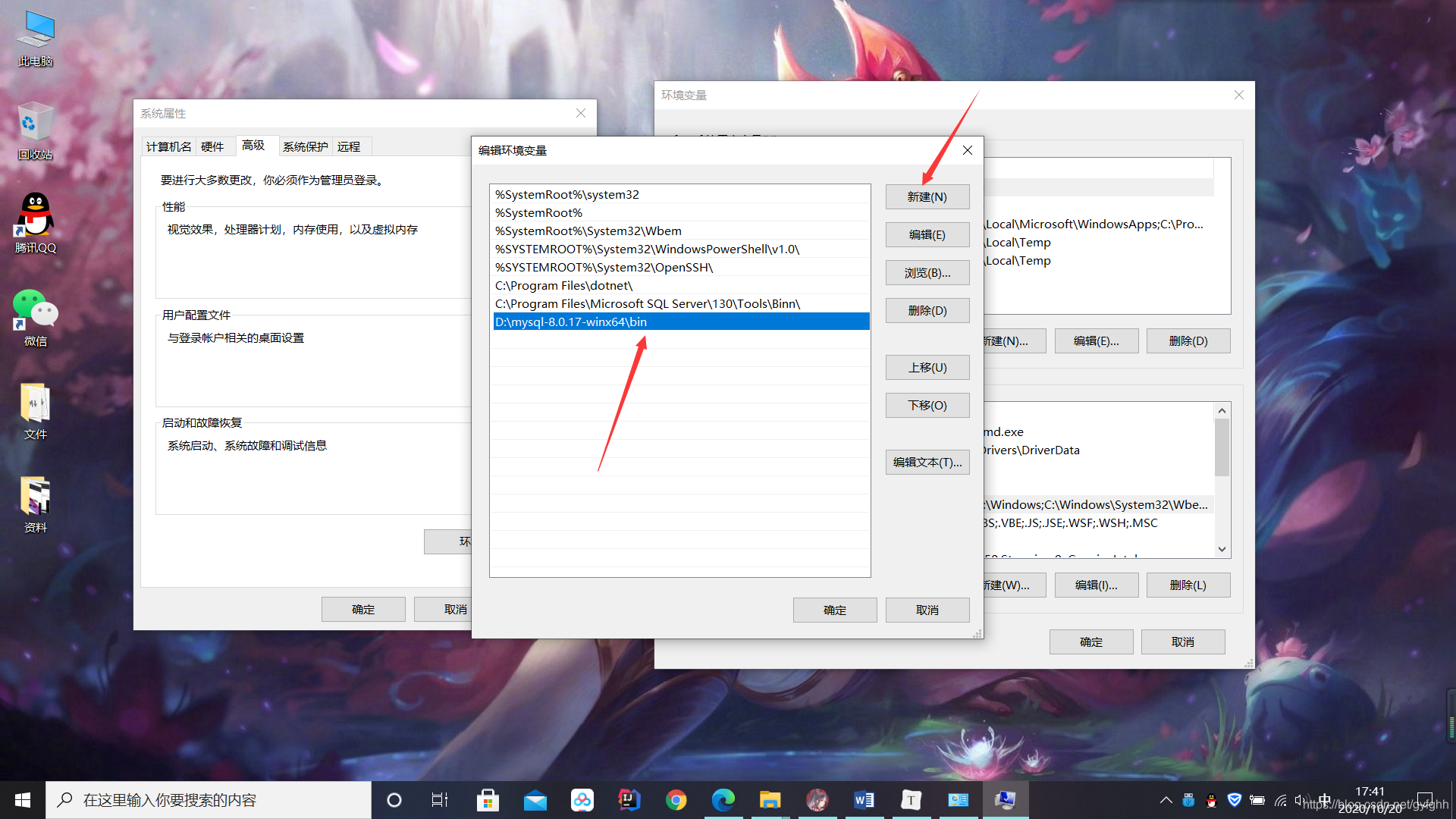Open Microsoft Store from taskbar
1456x819 pixels.
click(x=488, y=800)
